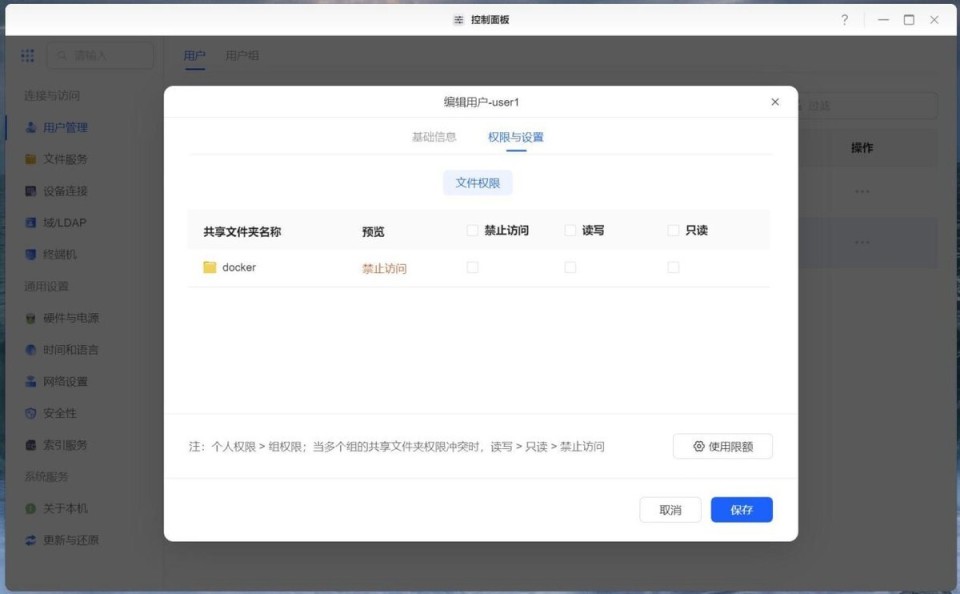
Task: Check the 只读 header checkbox
Action: 673,230
